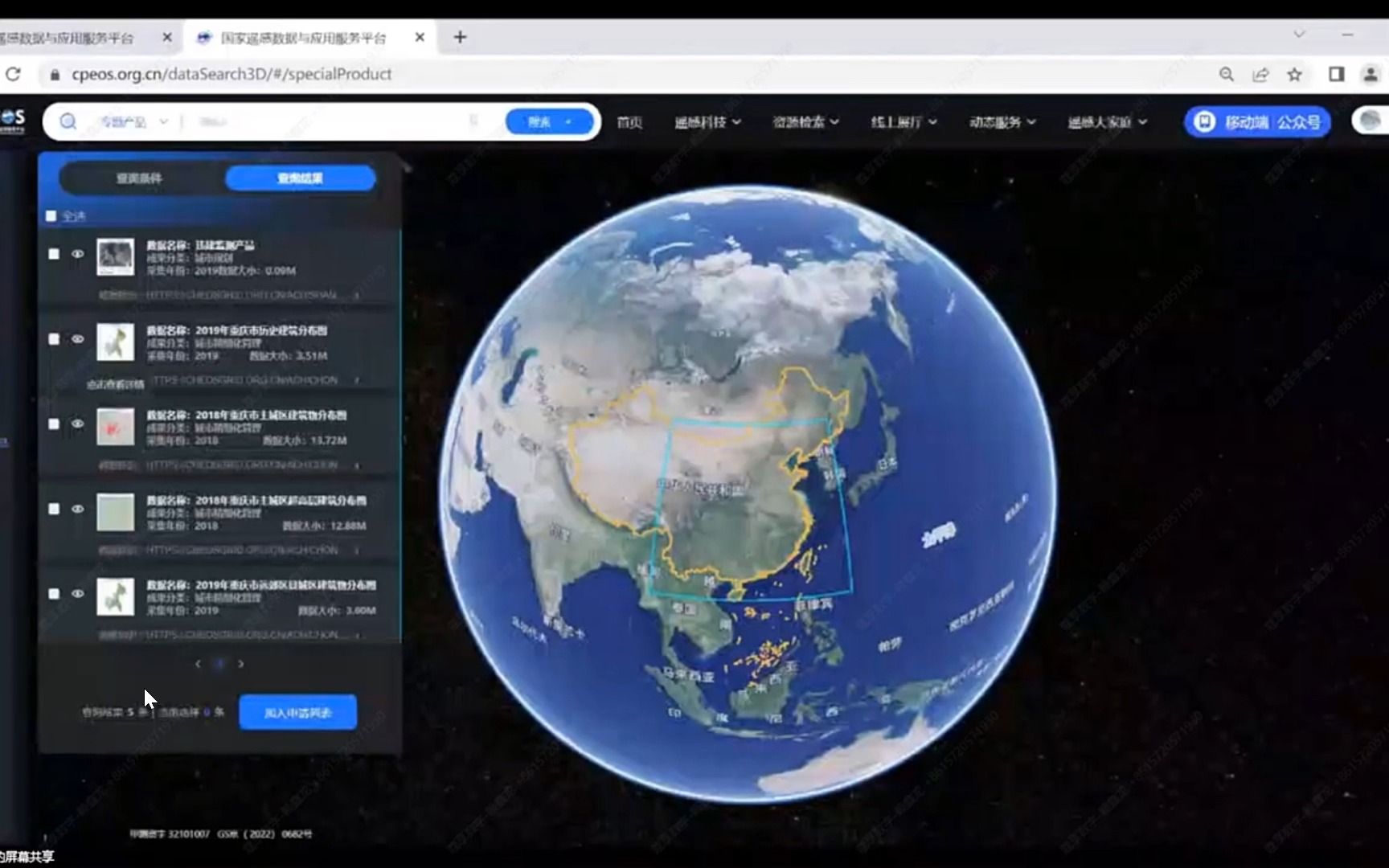Select title 2019年重庆市历史建筑分布图 text
Screen dimensions: 1389x868
[x=260, y=330]
